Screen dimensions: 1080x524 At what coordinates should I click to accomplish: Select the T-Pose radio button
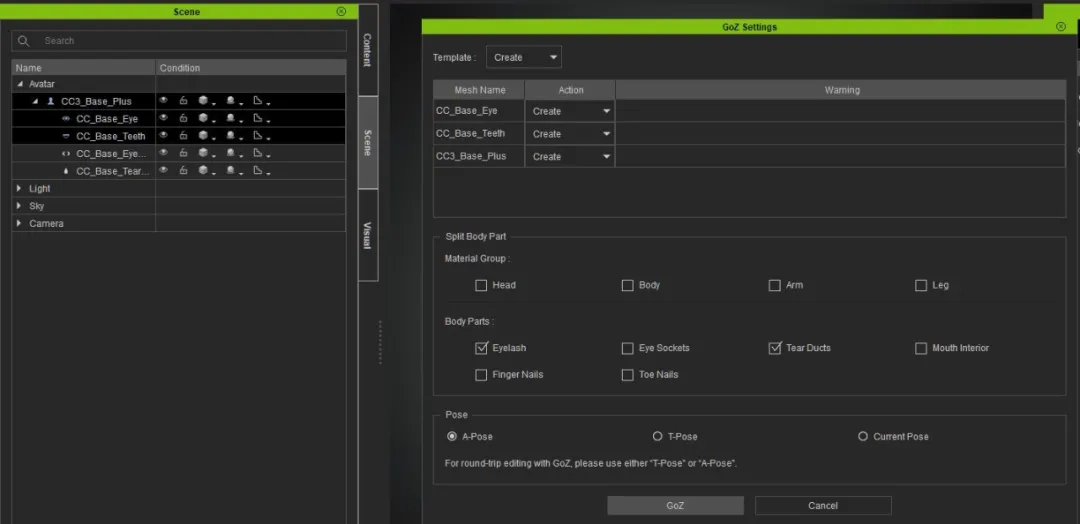657,436
